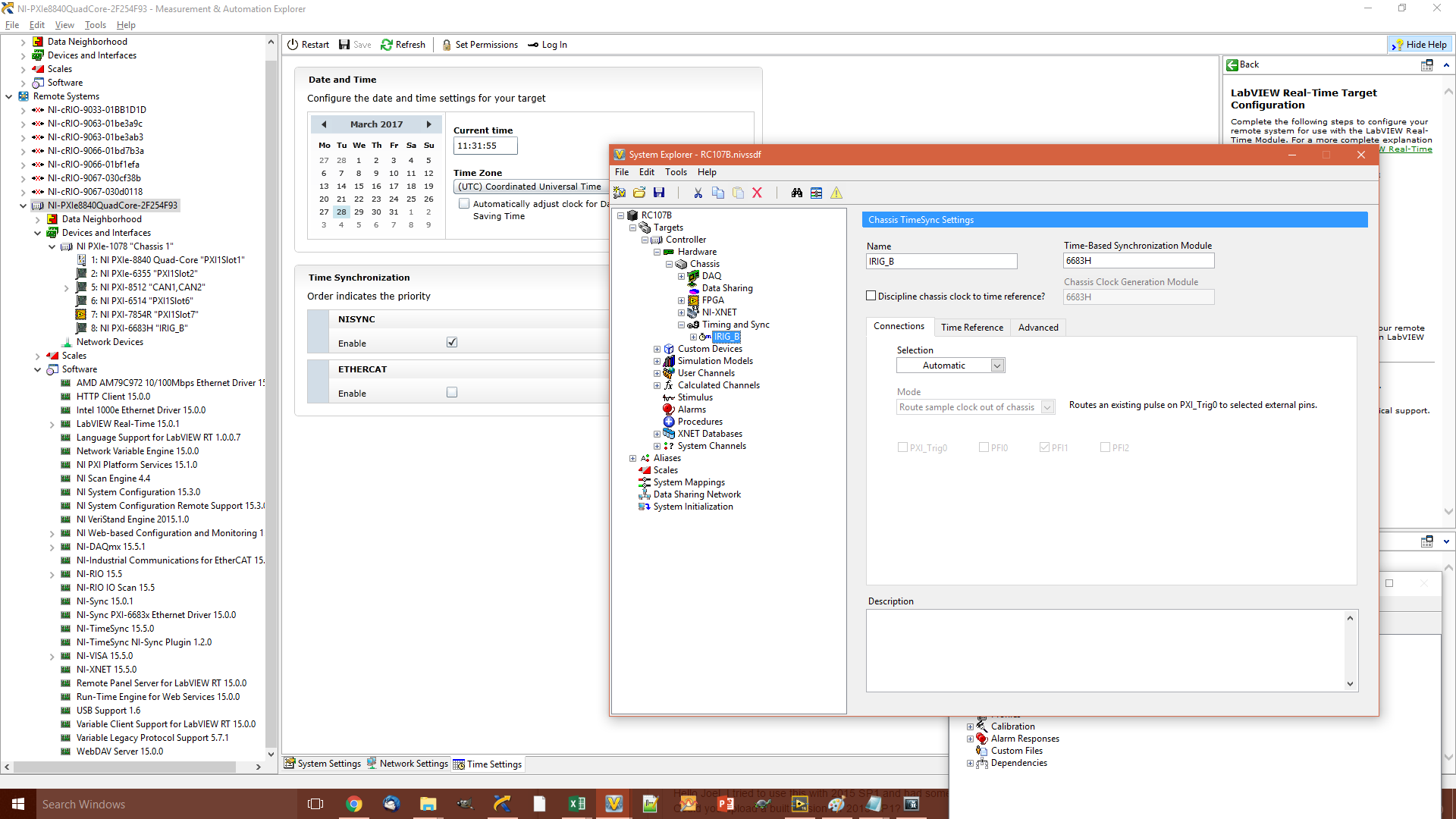Expand Simulation Models node

click(x=657, y=361)
